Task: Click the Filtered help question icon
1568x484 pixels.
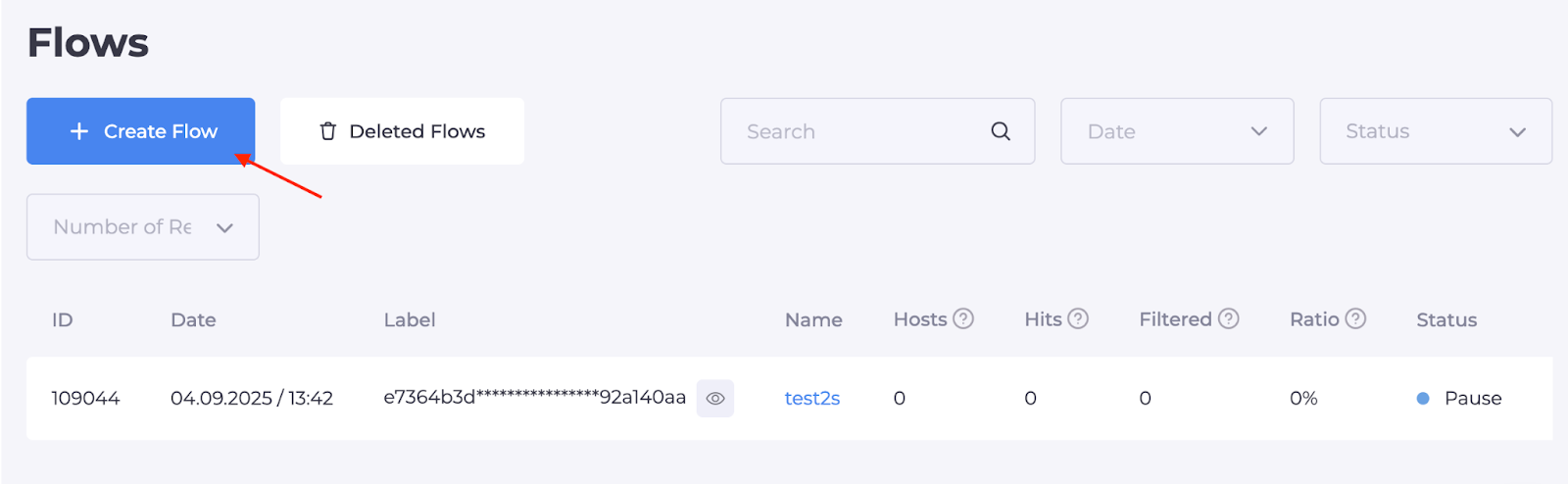Action: click(1229, 318)
